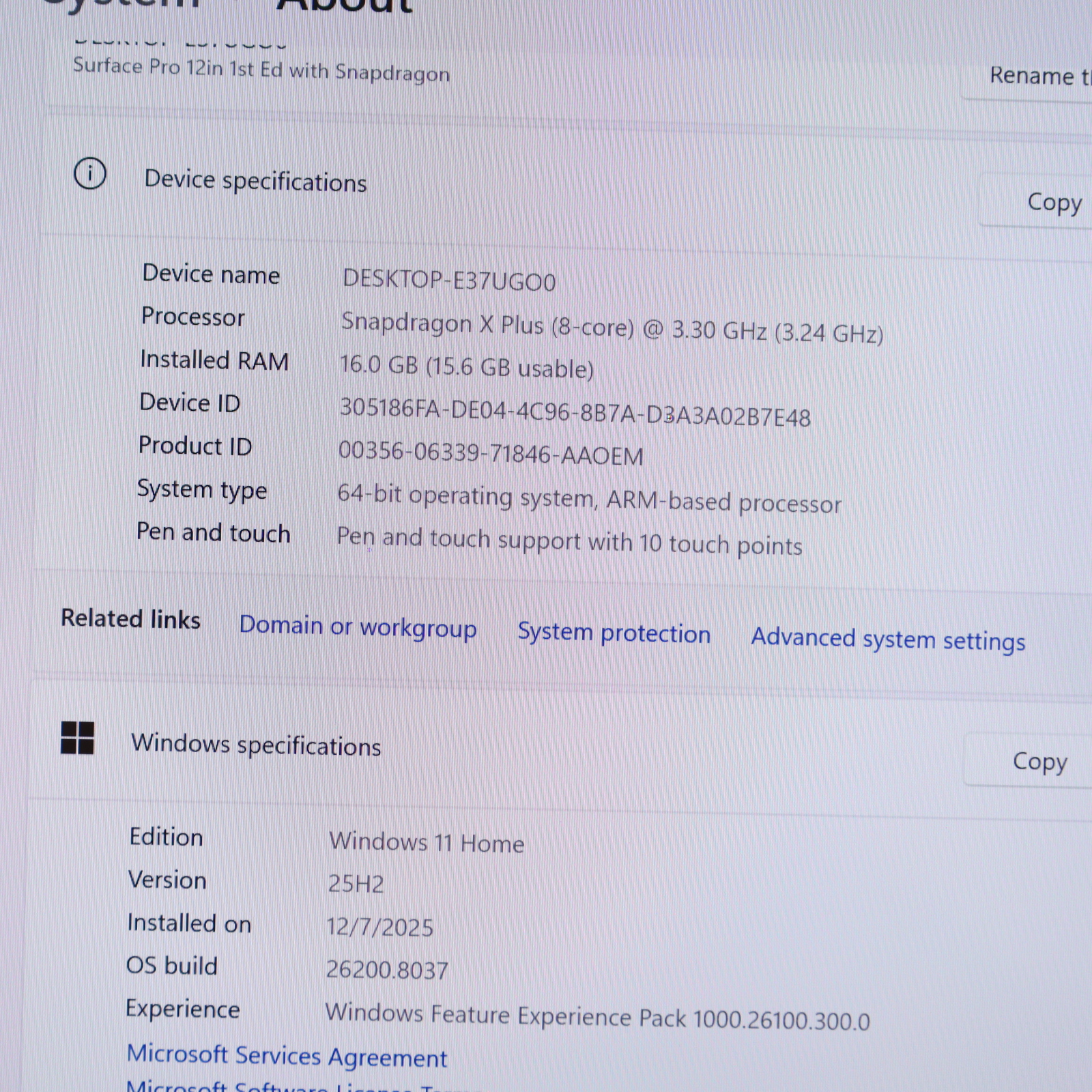The image size is (1092, 1092).
Task: Select the Device ID value 305186FA-DE04-4C96
Action: coord(575,412)
